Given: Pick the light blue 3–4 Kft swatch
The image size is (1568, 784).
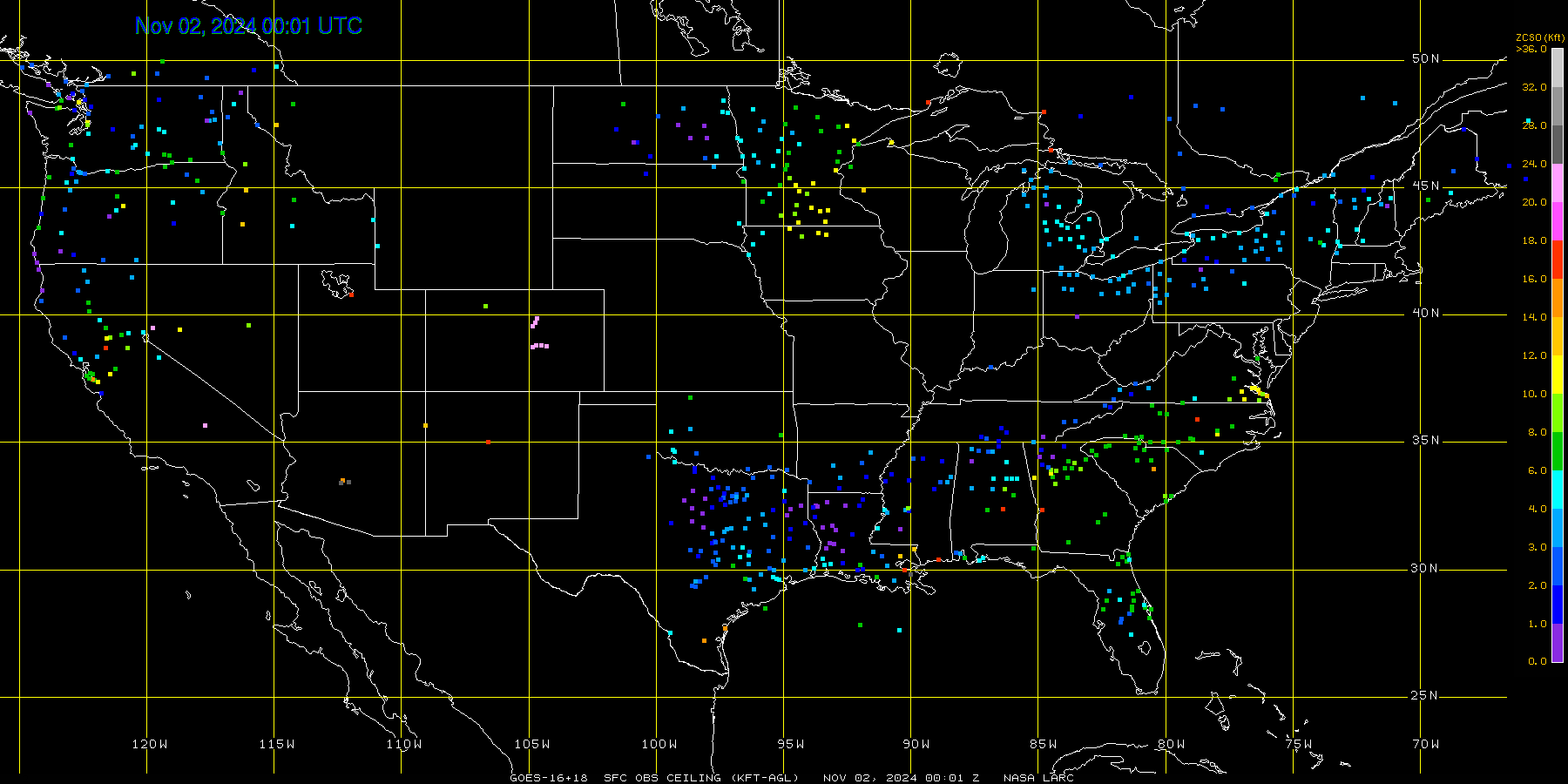Looking at the screenshot, I should (x=1558, y=528).
